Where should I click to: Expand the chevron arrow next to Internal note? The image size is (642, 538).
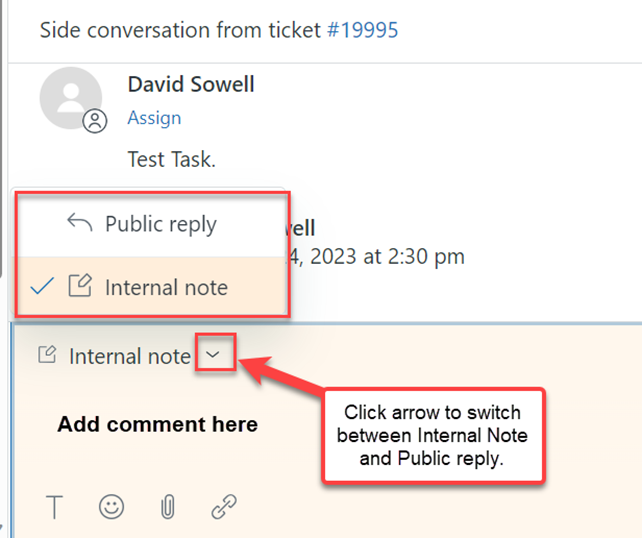pyautogui.click(x=214, y=355)
